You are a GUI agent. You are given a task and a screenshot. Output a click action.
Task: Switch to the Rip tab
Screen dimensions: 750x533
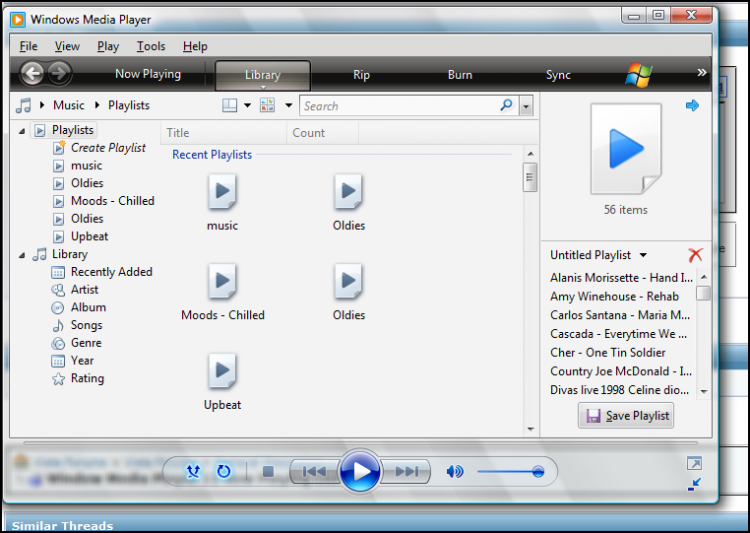click(361, 75)
